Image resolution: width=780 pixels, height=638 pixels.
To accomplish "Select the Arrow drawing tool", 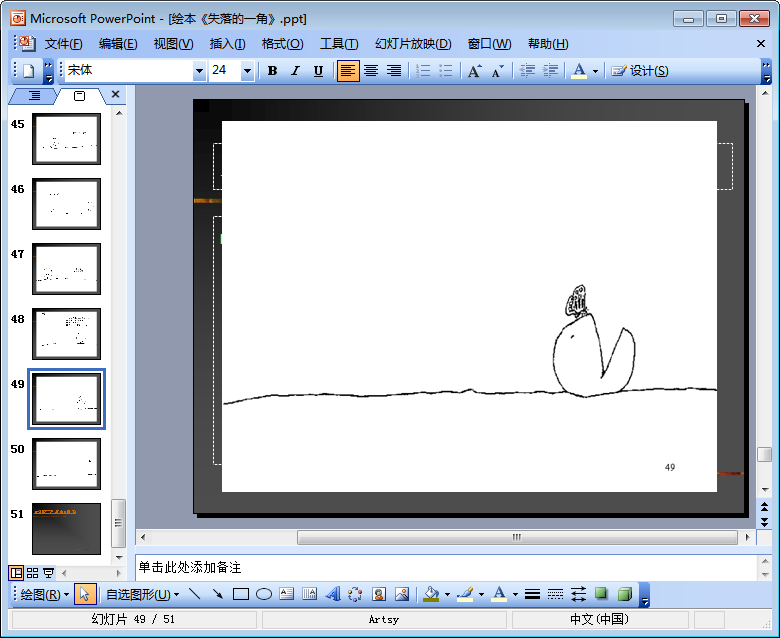I will [x=217, y=594].
